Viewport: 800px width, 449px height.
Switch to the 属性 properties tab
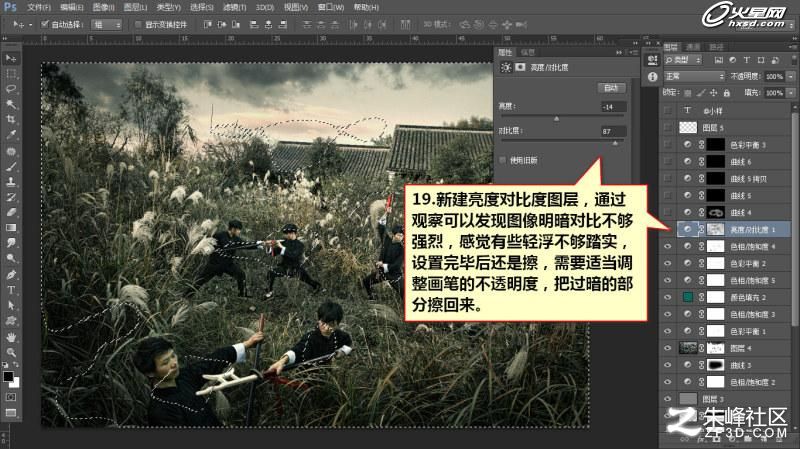[x=505, y=52]
